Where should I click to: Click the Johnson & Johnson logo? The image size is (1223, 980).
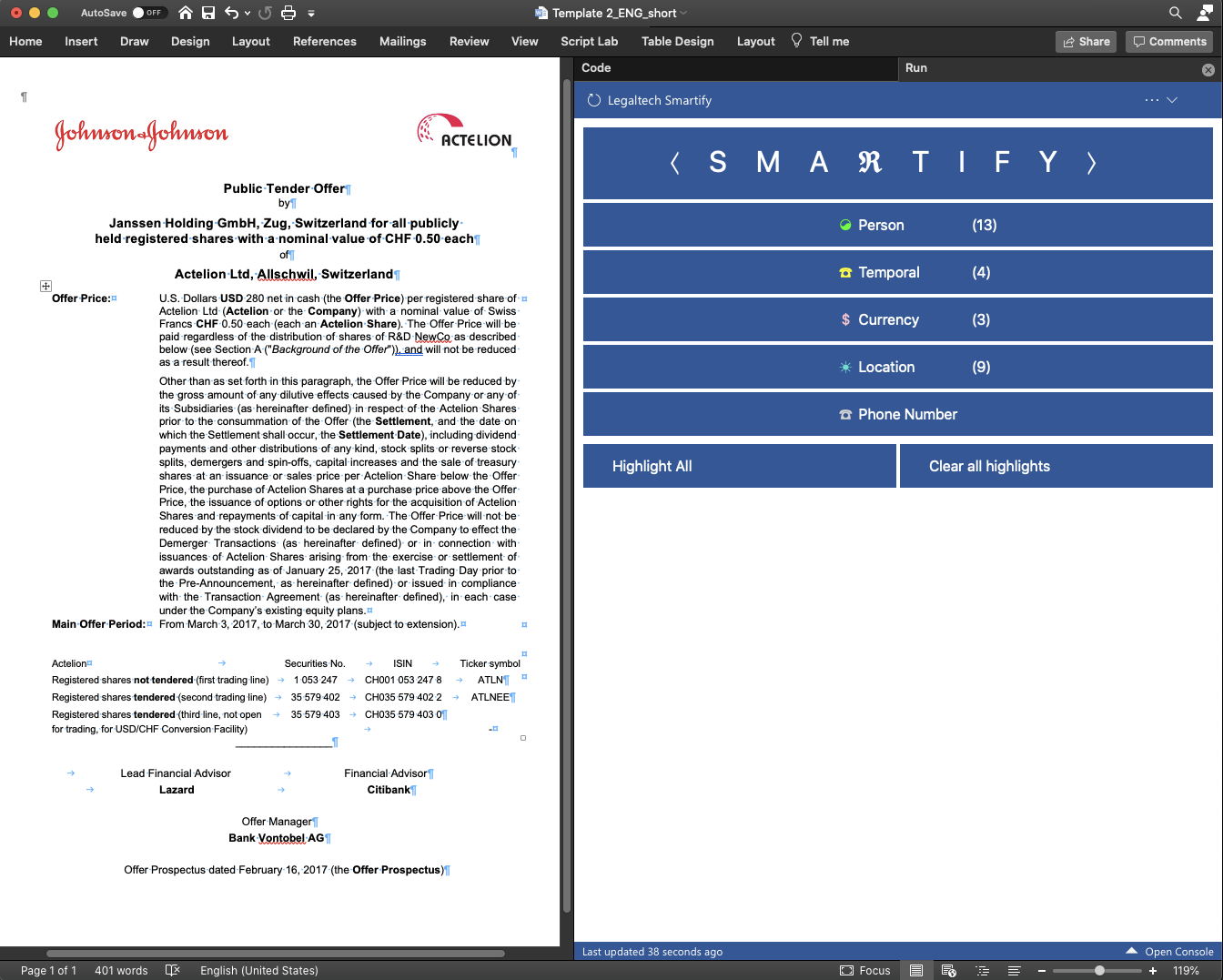click(x=141, y=135)
